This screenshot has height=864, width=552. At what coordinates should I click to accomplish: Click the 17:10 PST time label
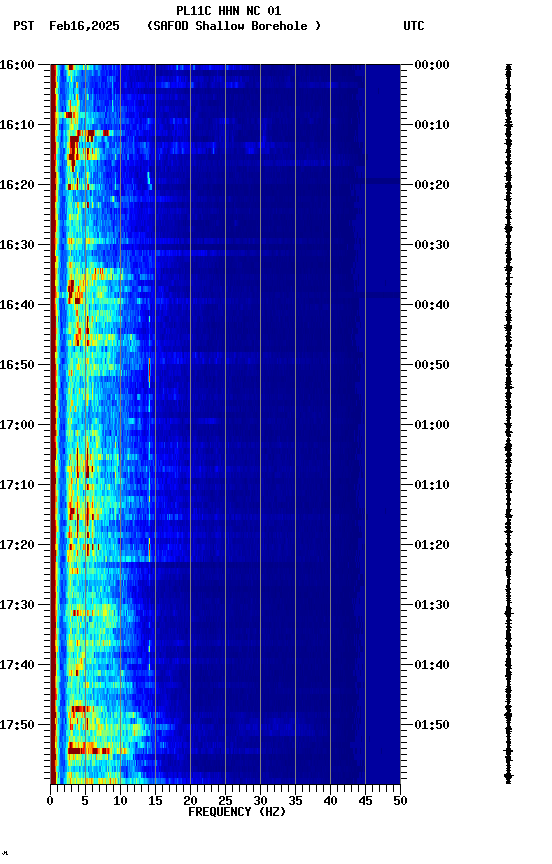click(x=17, y=485)
